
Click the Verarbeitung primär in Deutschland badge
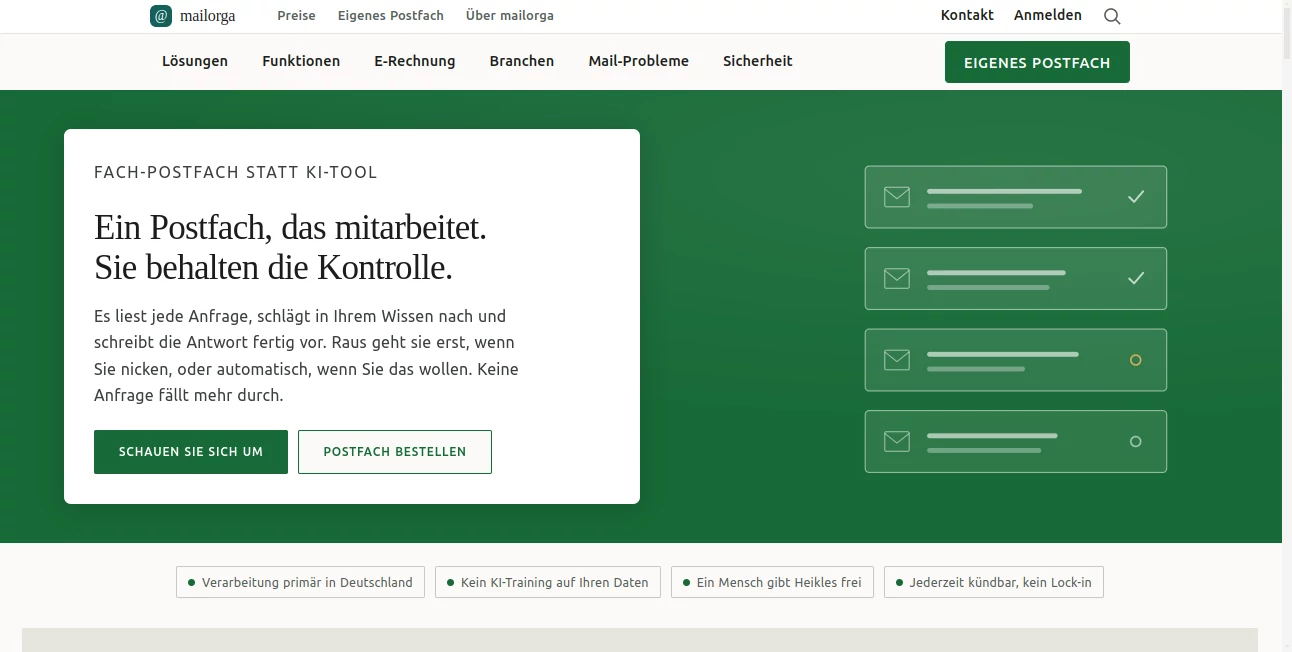(300, 582)
